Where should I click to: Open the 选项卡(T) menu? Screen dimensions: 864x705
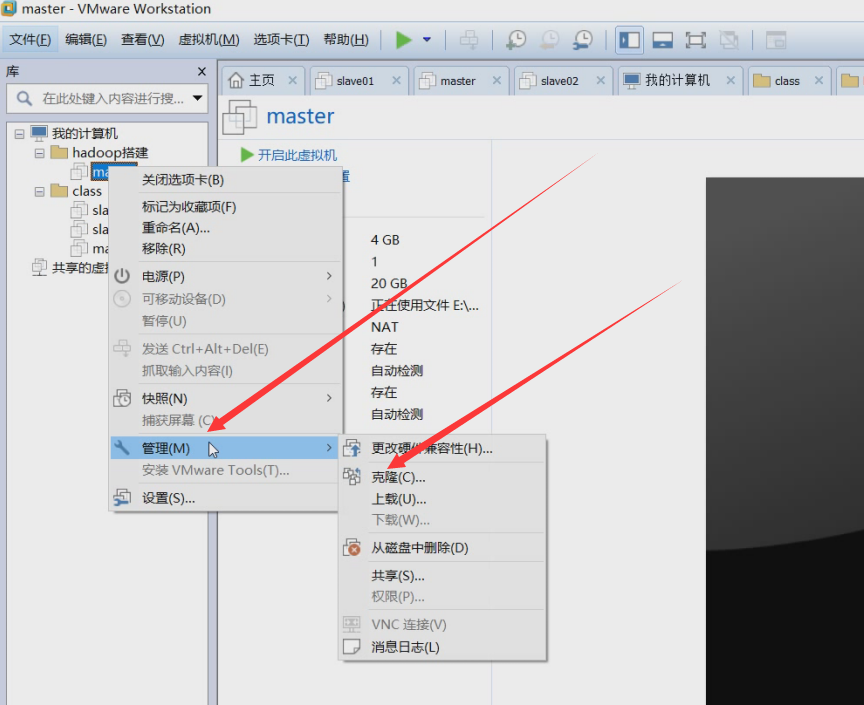tap(281, 40)
